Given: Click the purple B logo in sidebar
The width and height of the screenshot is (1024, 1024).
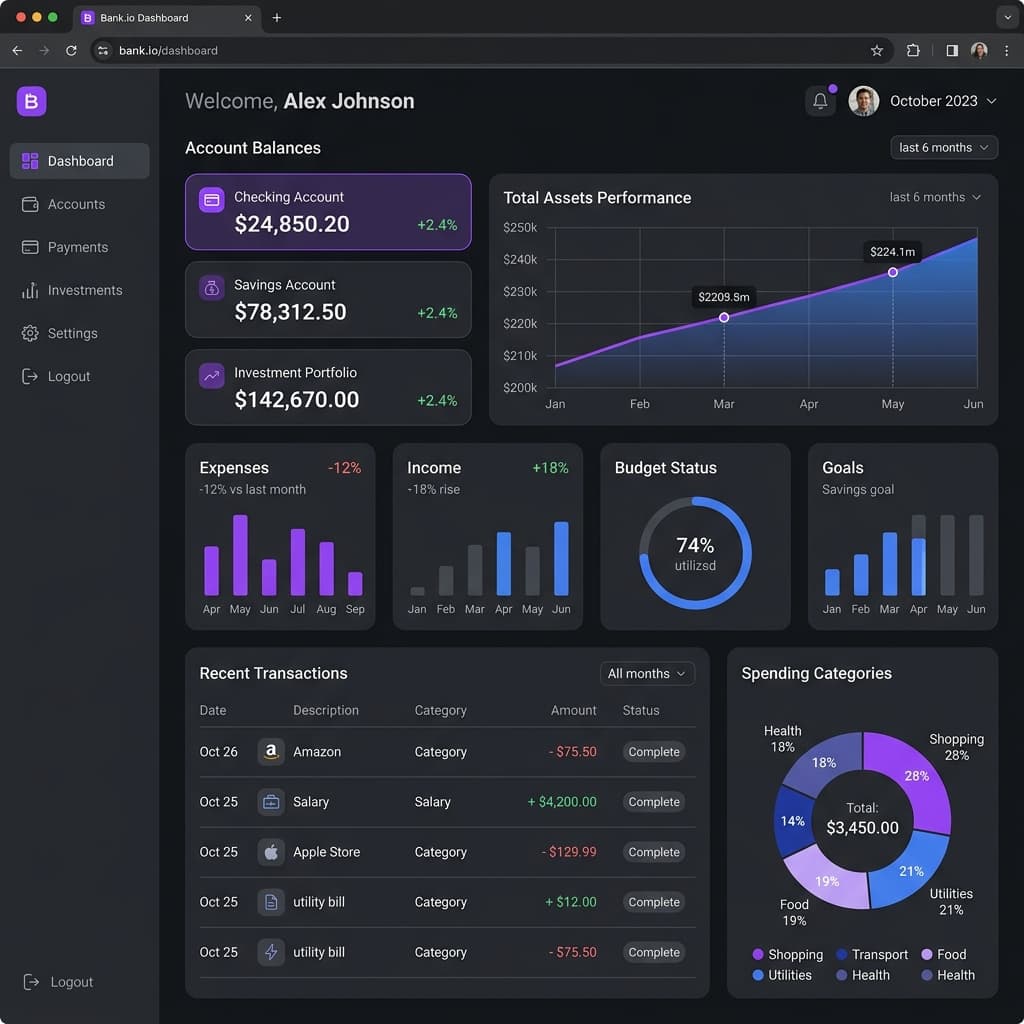Looking at the screenshot, I should 31,101.
